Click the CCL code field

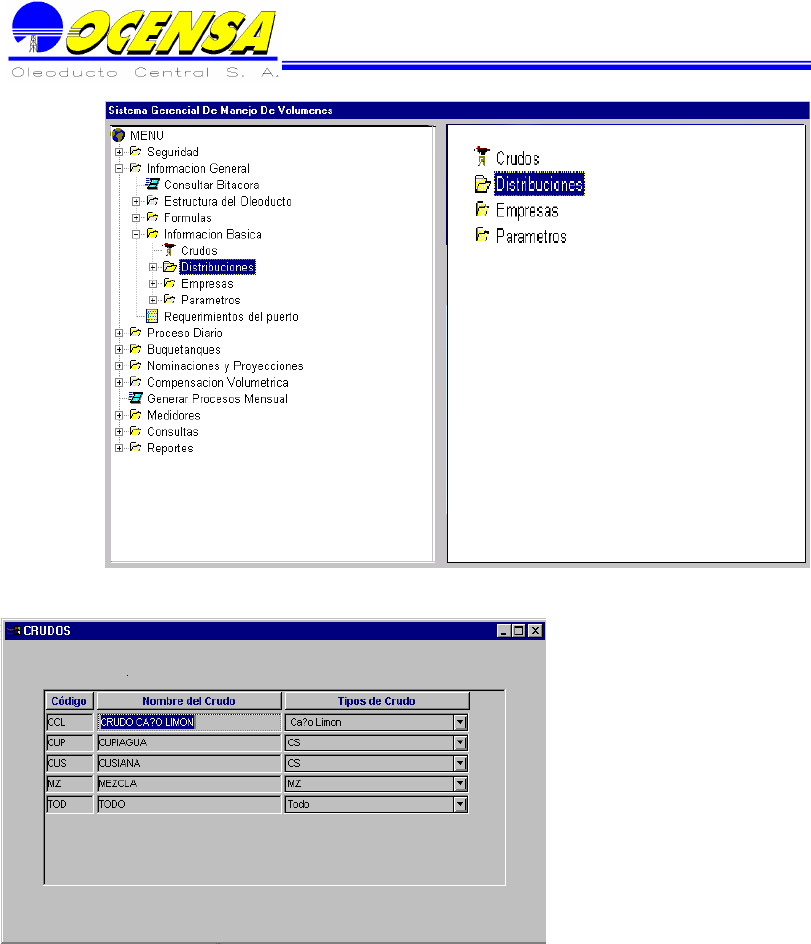point(69,722)
